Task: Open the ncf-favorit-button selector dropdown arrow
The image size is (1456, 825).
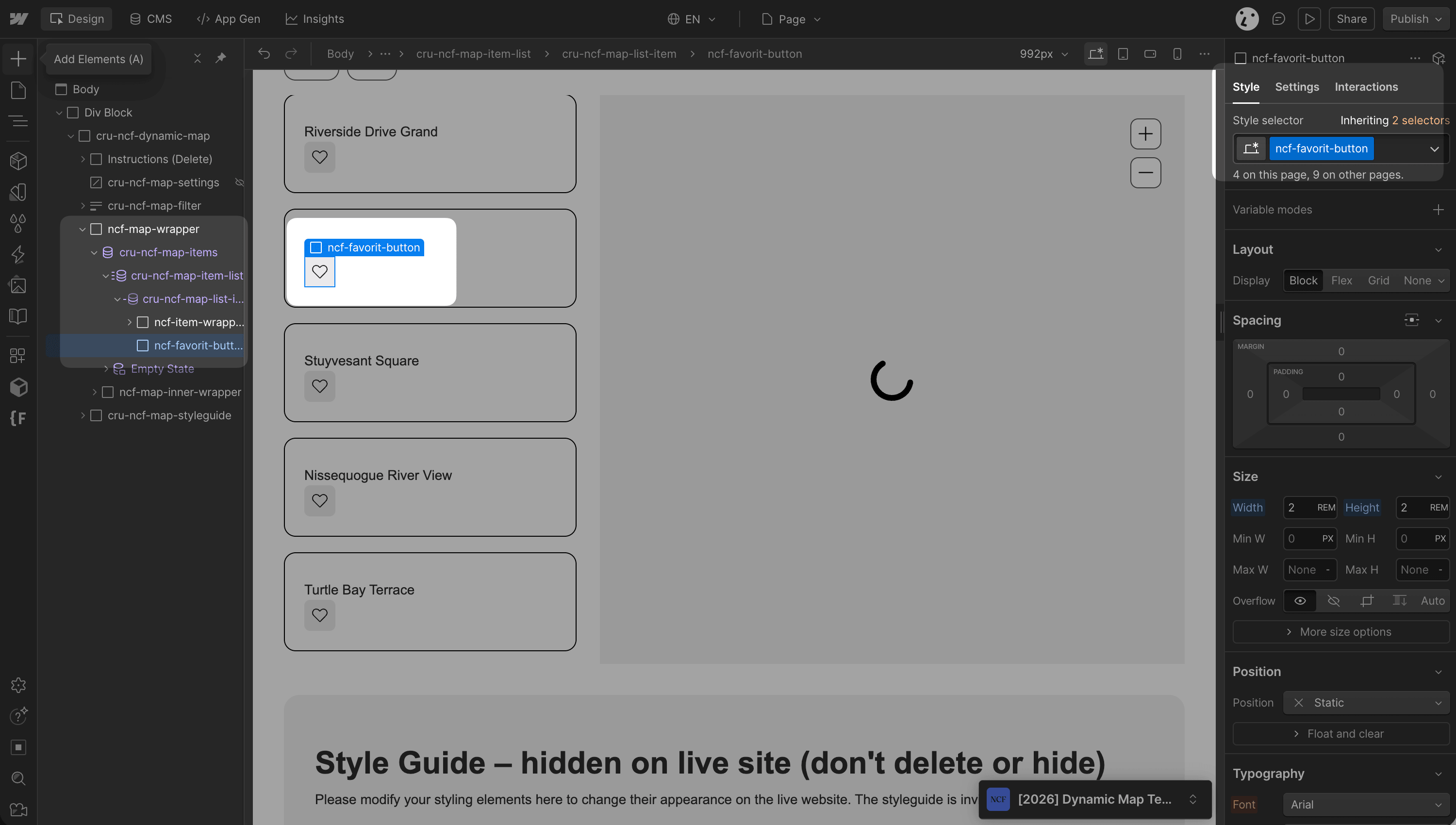Action: tap(1434, 149)
